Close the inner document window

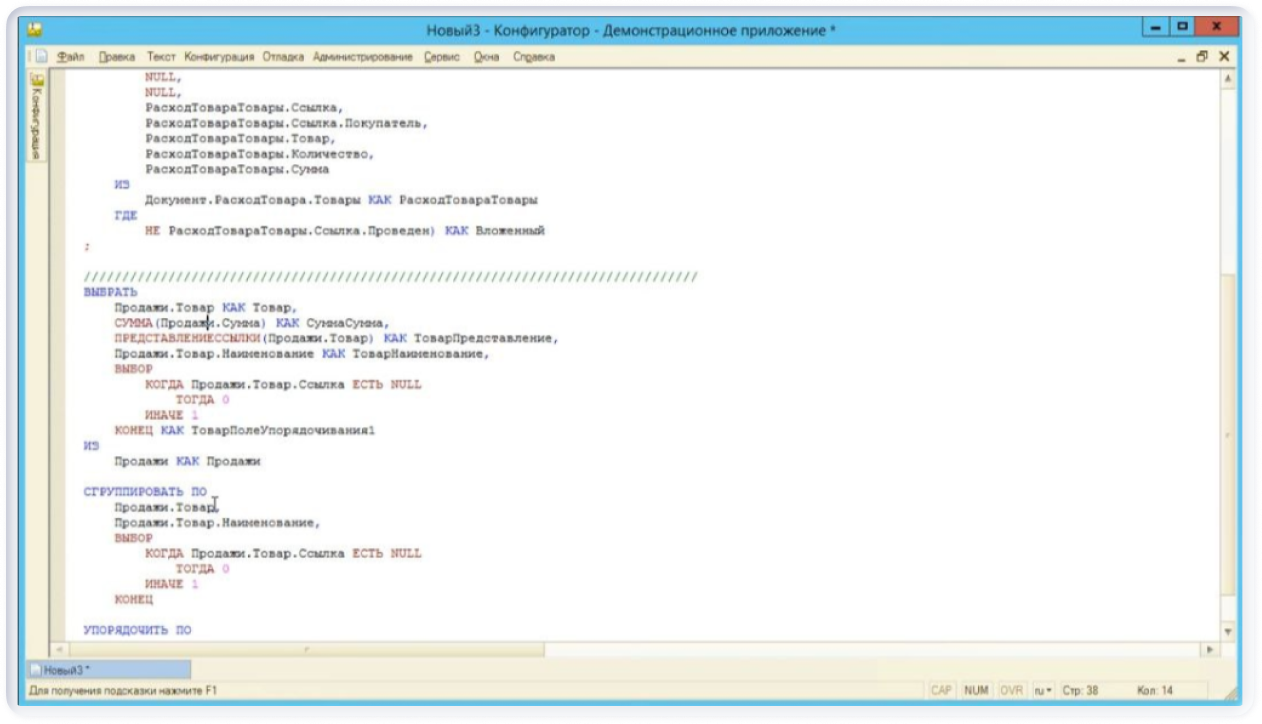point(1224,57)
